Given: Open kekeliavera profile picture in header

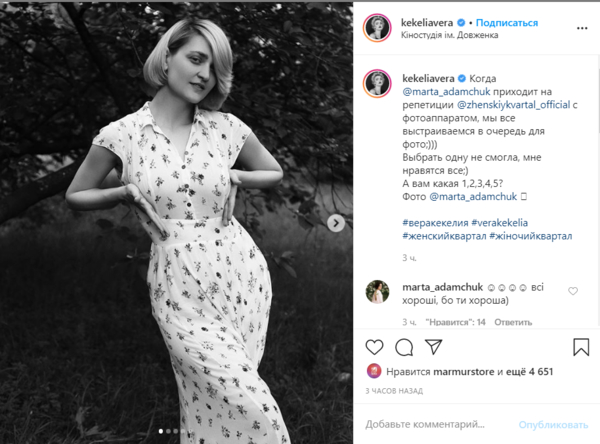Looking at the screenshot, I should [377, 28].
